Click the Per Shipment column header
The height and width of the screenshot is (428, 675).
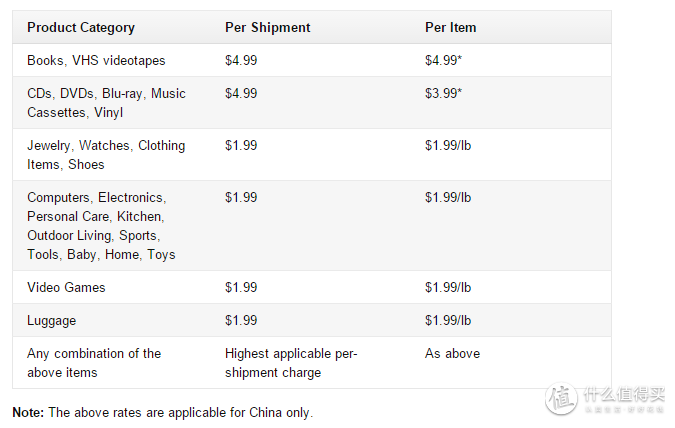(267, 28)
